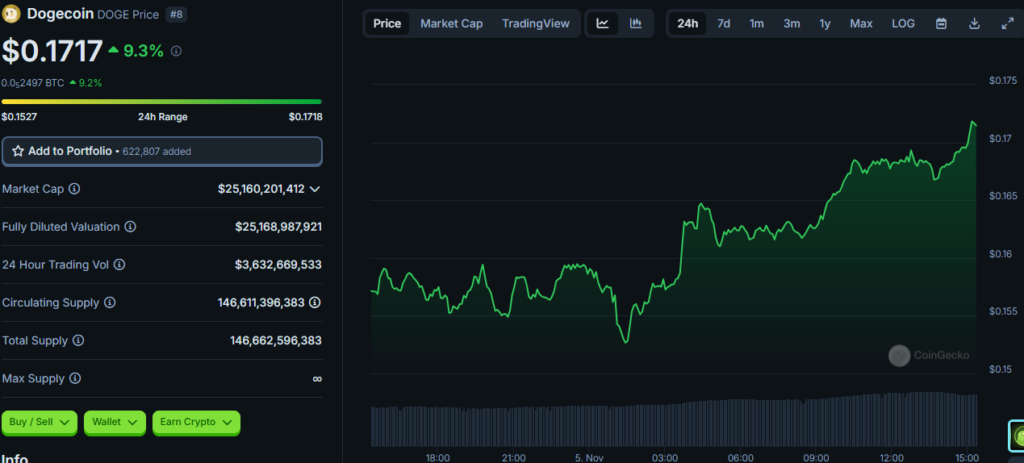Select the 3m time range

pyautogui.click(x=792, y=24)
